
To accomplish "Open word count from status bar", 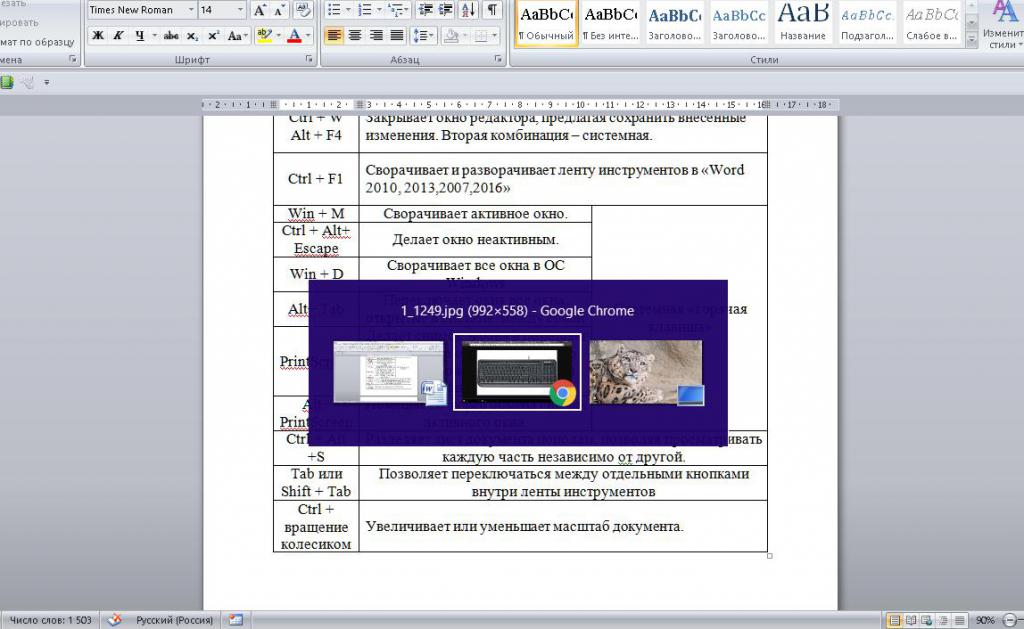I will pyautogui.click(x=50, y=620).
